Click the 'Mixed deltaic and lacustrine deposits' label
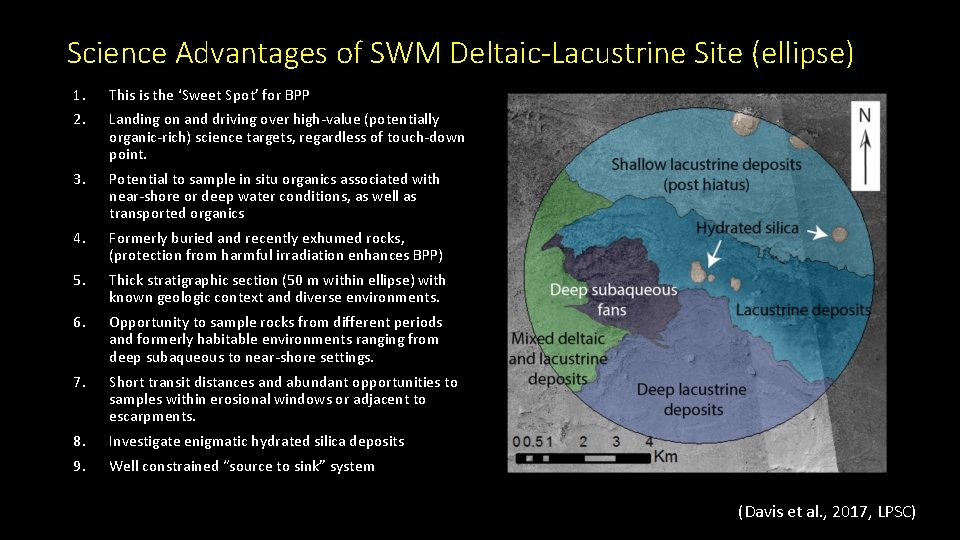This screenshot has width=960, height=540. [x=558, y=359]
